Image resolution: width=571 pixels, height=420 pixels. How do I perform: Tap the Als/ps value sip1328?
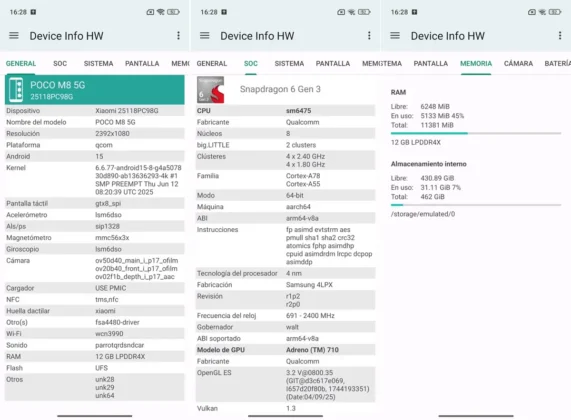tap(107, 226)
